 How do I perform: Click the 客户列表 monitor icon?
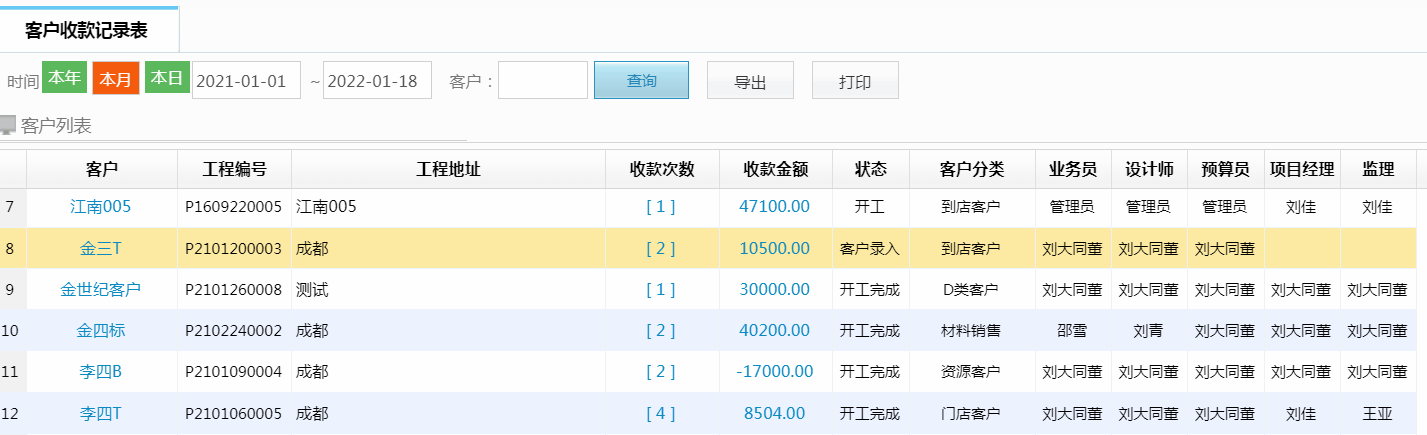tap(9, 125)
